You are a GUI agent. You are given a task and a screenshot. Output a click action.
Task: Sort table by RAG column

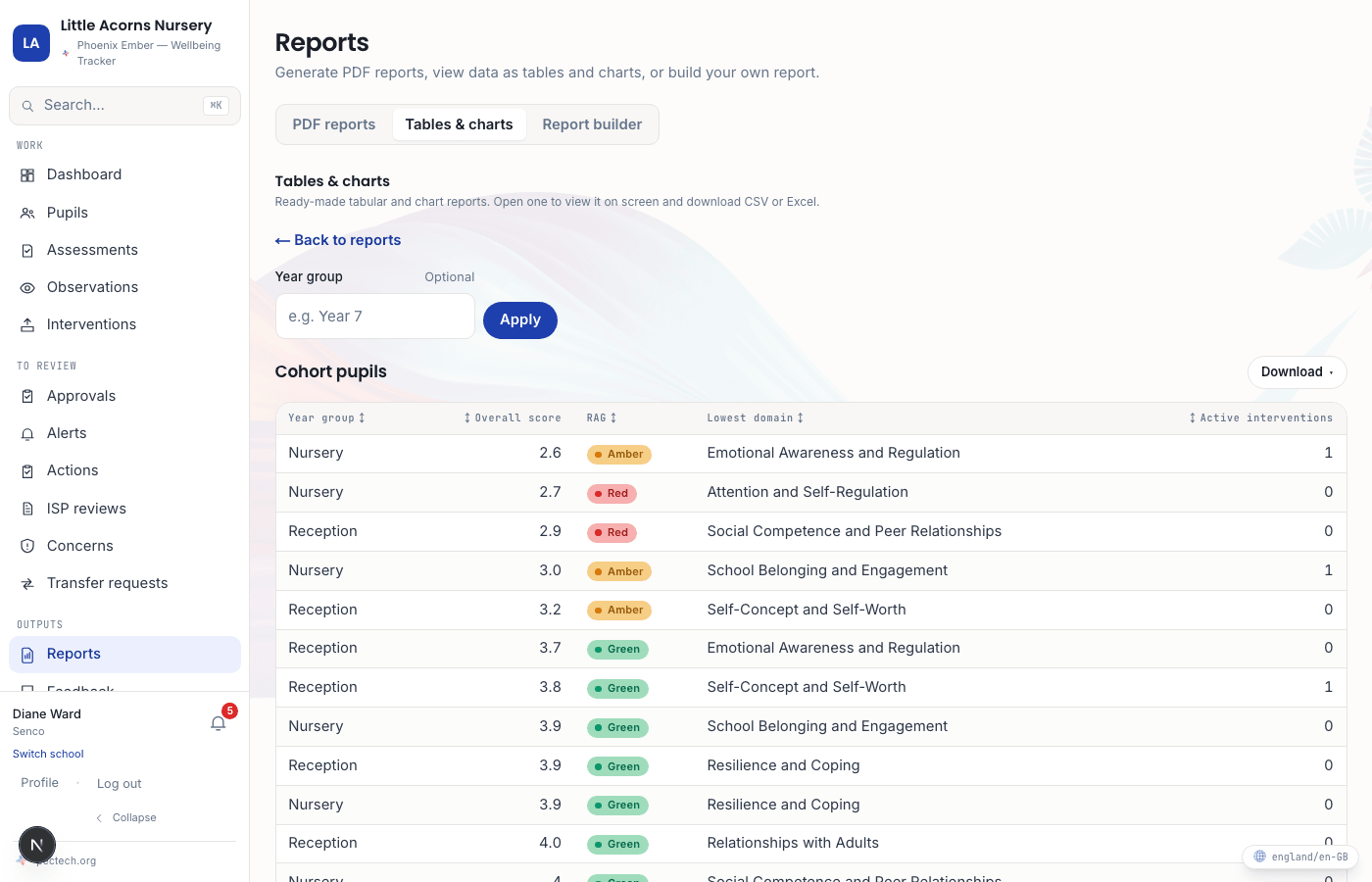point(602,418)
